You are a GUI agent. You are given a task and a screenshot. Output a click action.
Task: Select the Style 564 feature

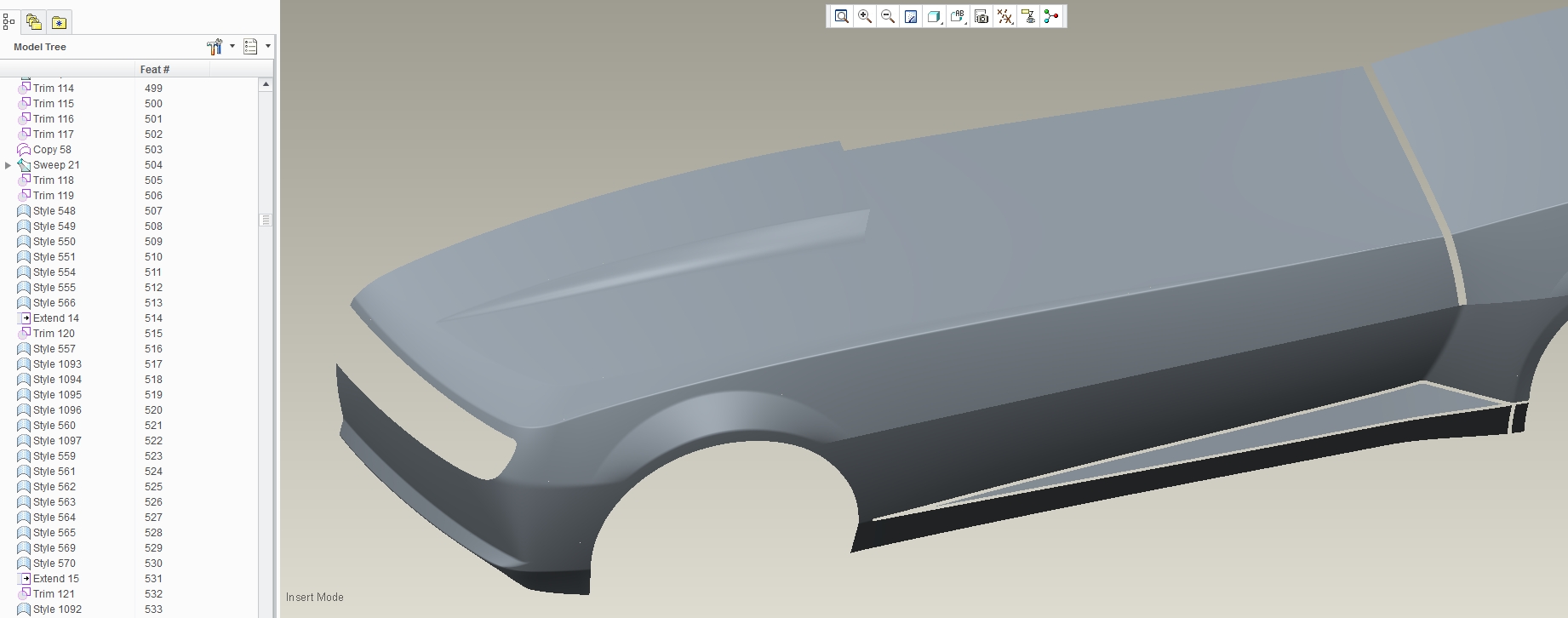click(x=46, y=518)
